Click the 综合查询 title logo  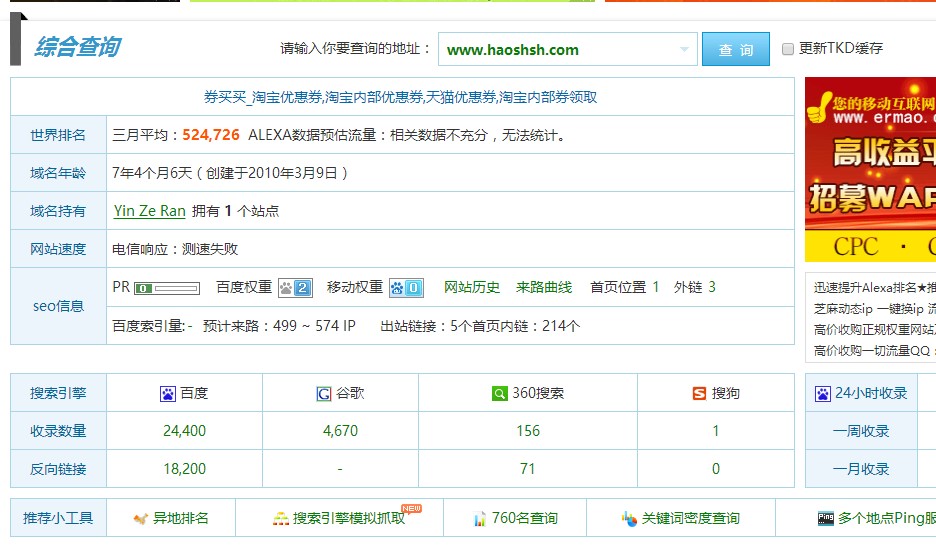78,47
